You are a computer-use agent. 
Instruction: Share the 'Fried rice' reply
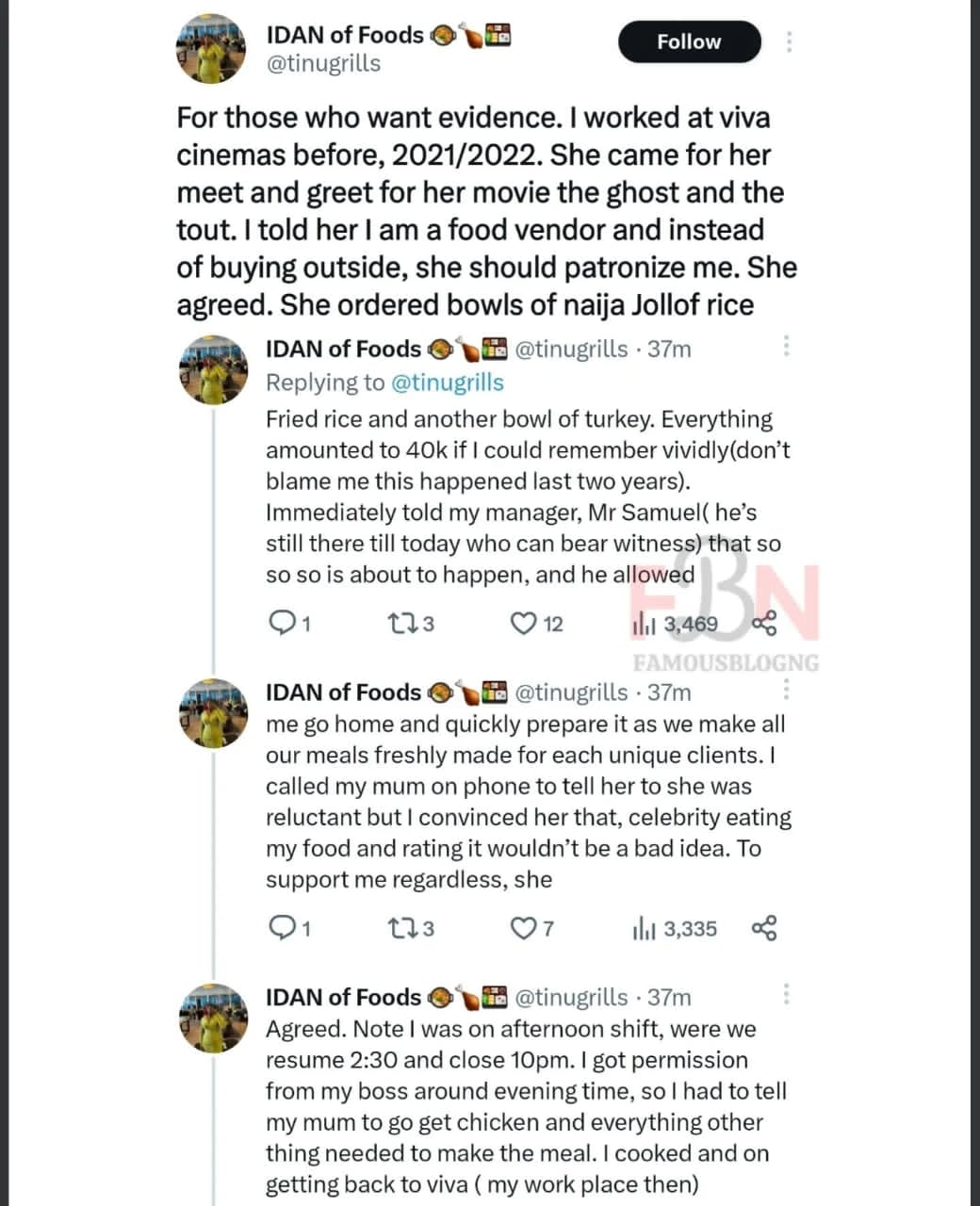[764, 623]
